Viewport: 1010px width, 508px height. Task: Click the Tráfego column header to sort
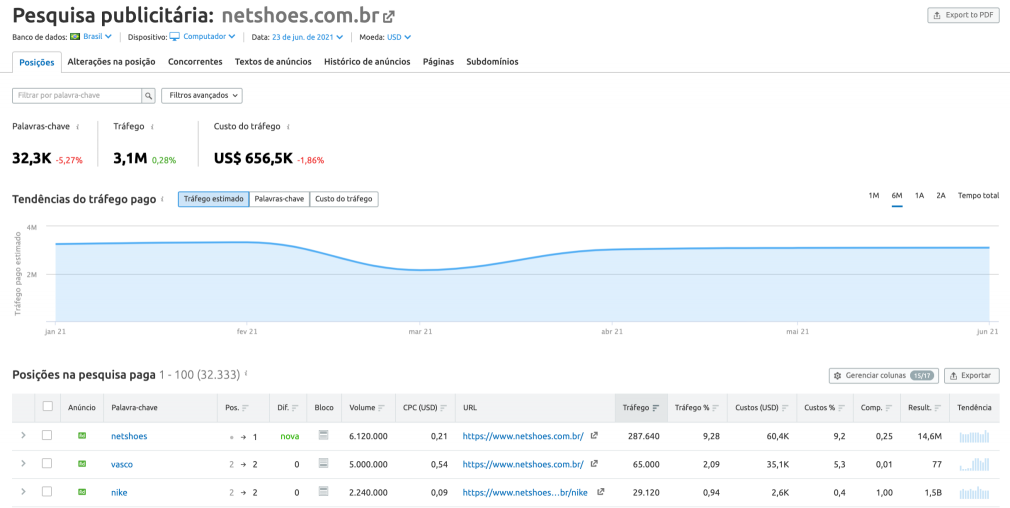641,408
